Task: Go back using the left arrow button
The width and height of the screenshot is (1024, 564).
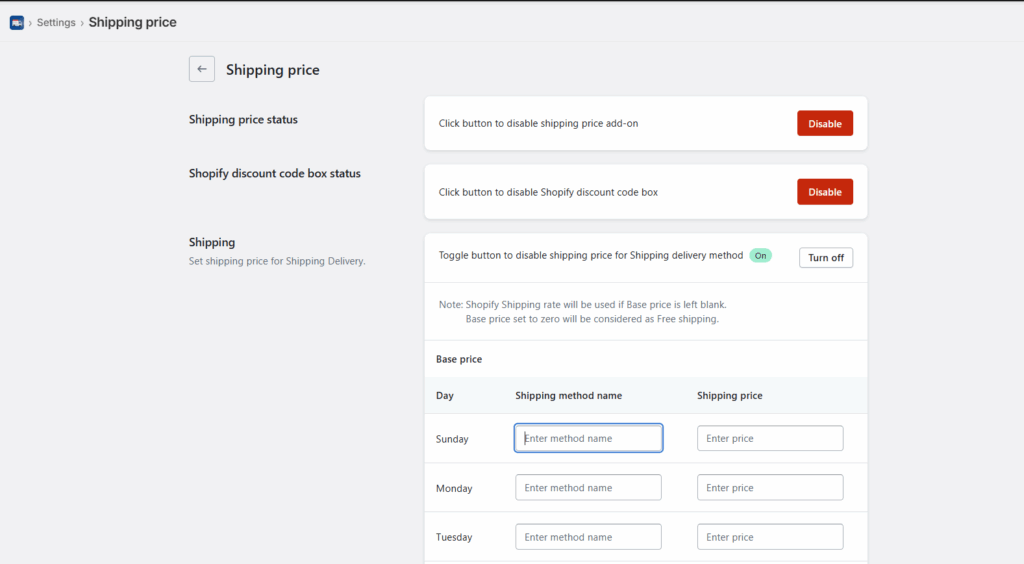Action: (x=202, y=69)
